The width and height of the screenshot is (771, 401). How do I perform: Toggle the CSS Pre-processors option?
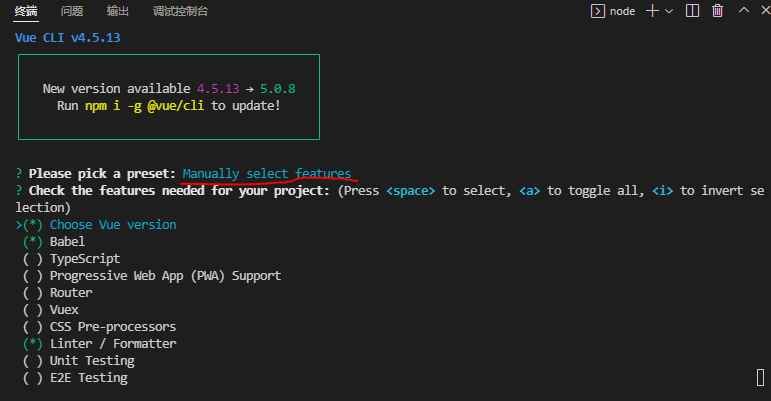point(112,327)
